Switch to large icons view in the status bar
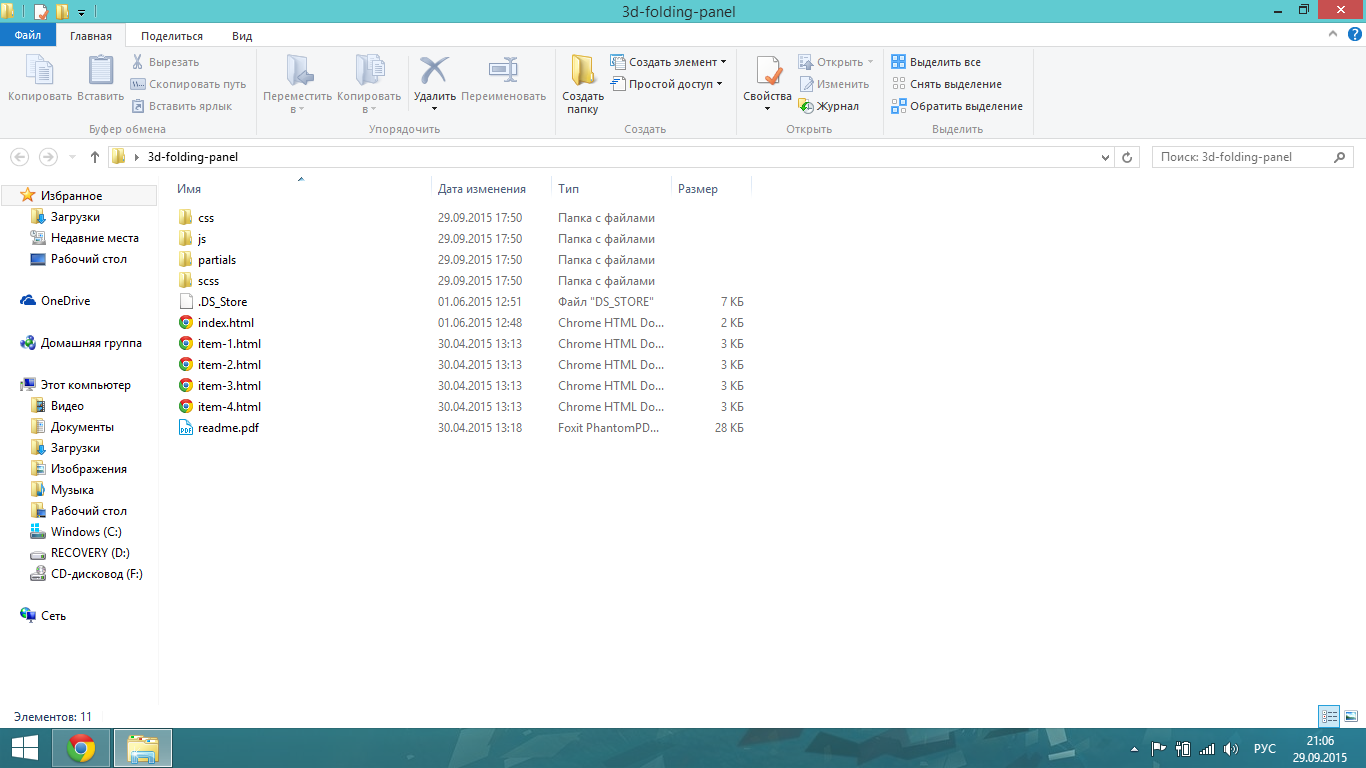This screenshot has height=768, width=1366. point(1351,716)
